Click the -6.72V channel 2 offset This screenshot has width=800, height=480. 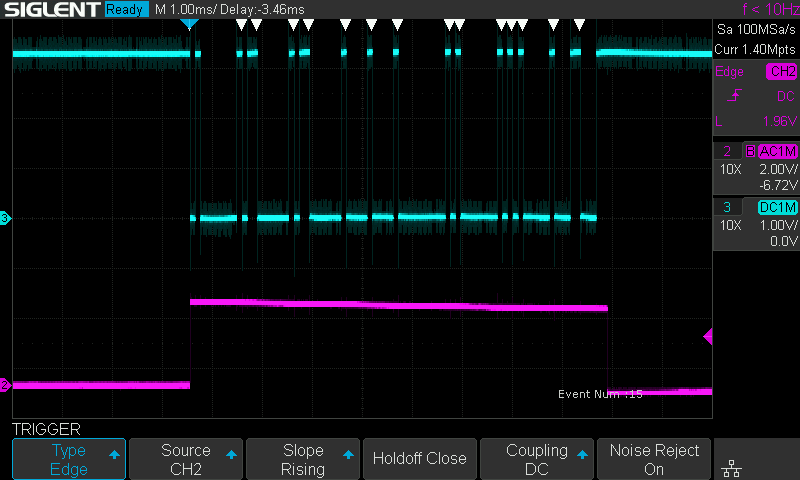778,185
